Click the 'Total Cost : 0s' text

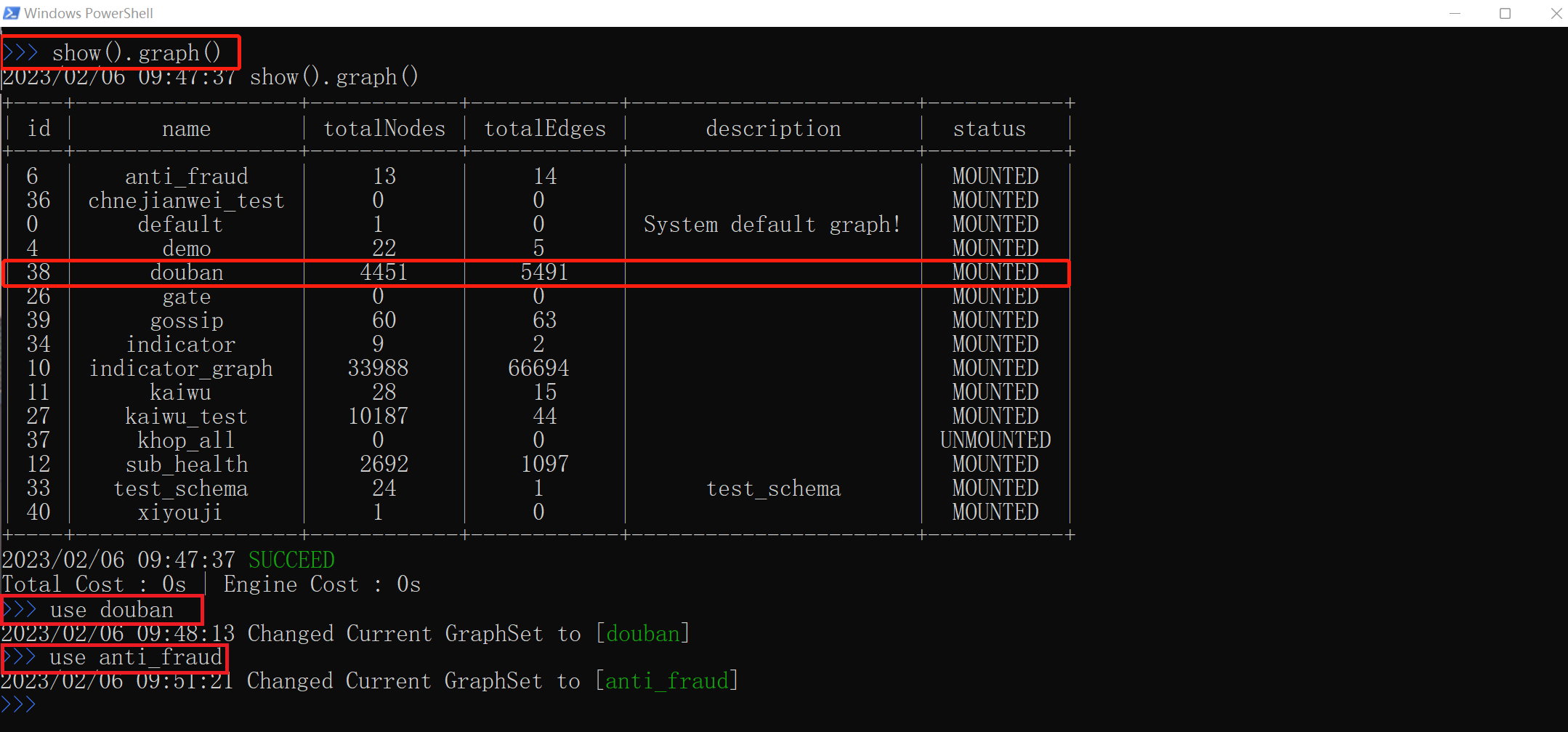click(x=94, y=584)
